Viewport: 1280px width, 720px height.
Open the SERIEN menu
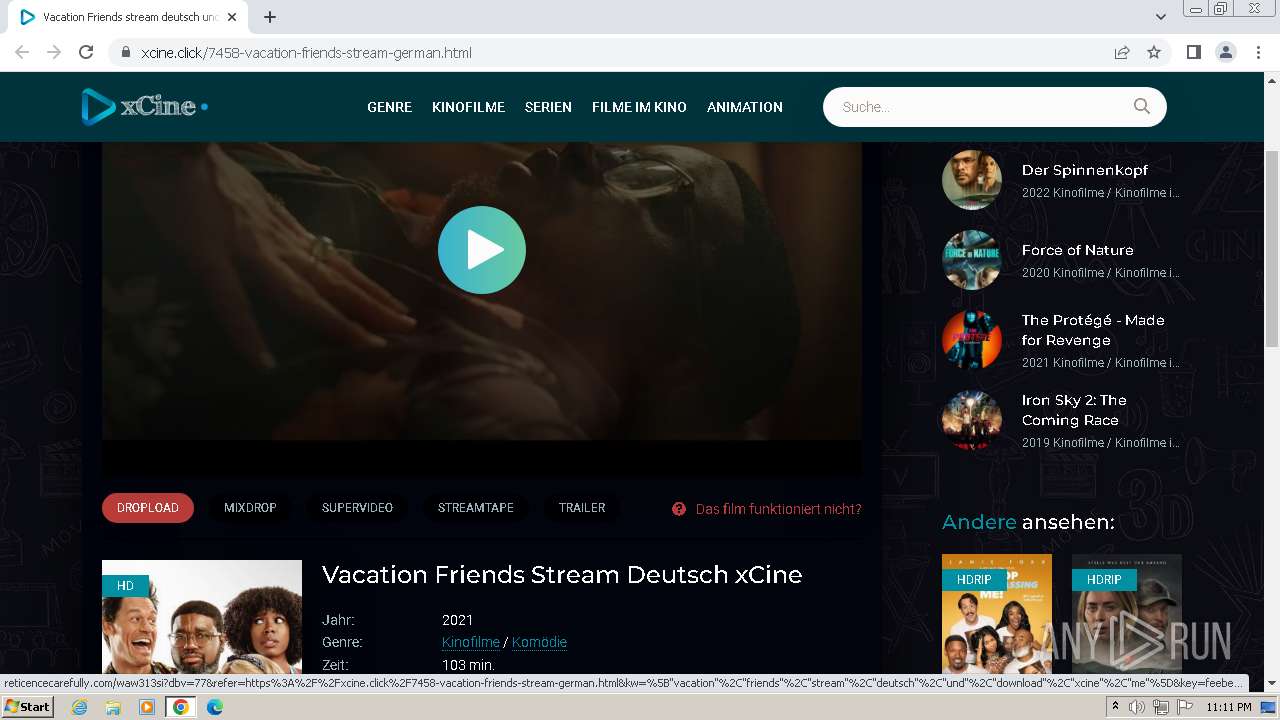(548, 107)
